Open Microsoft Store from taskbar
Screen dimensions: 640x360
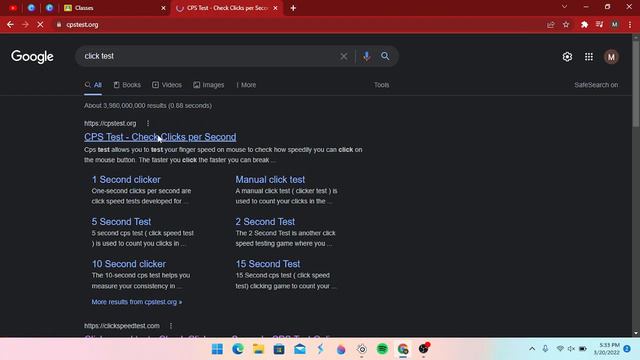(279, 349)
